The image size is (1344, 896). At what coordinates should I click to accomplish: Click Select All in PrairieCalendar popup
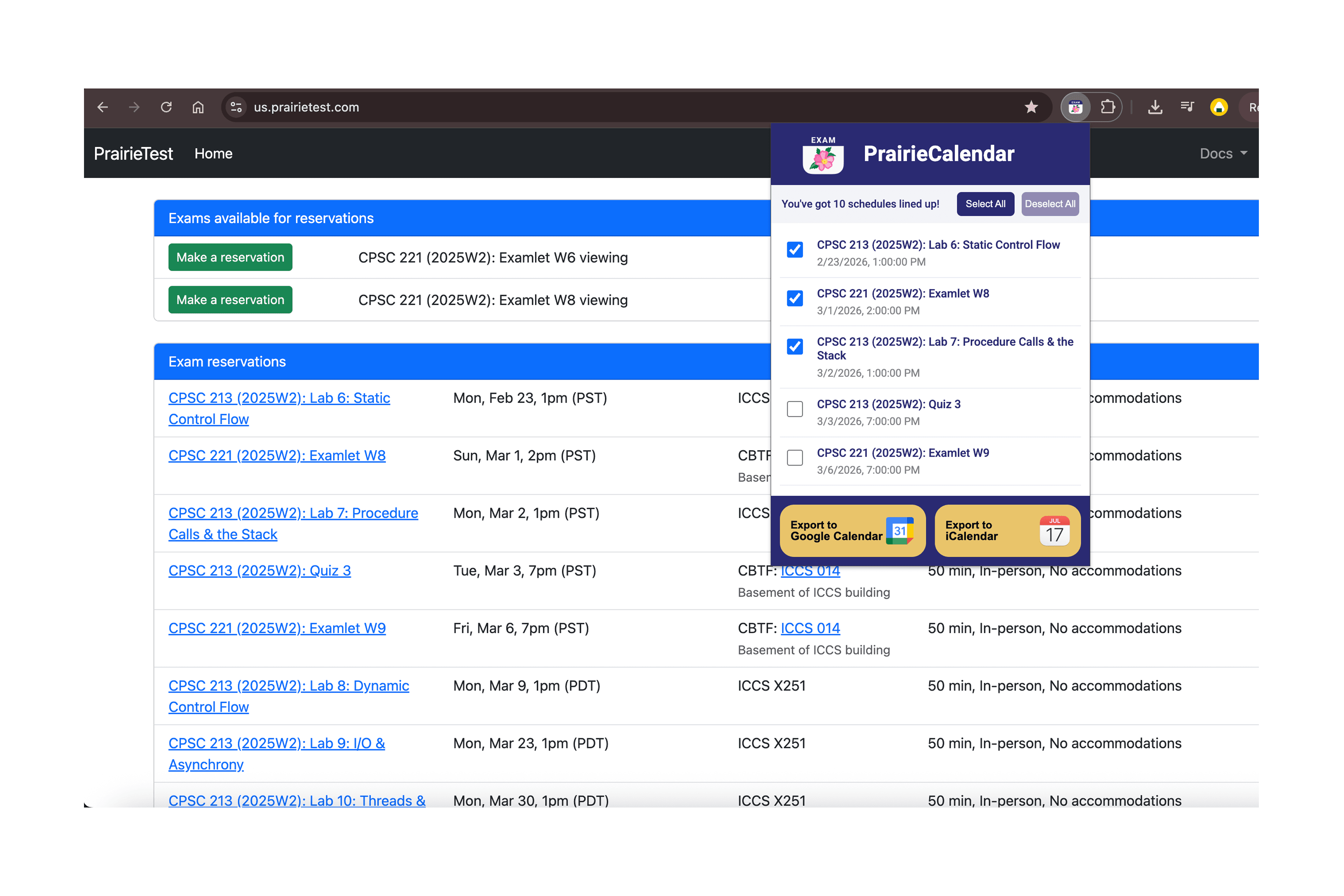[x=985, y=204]
